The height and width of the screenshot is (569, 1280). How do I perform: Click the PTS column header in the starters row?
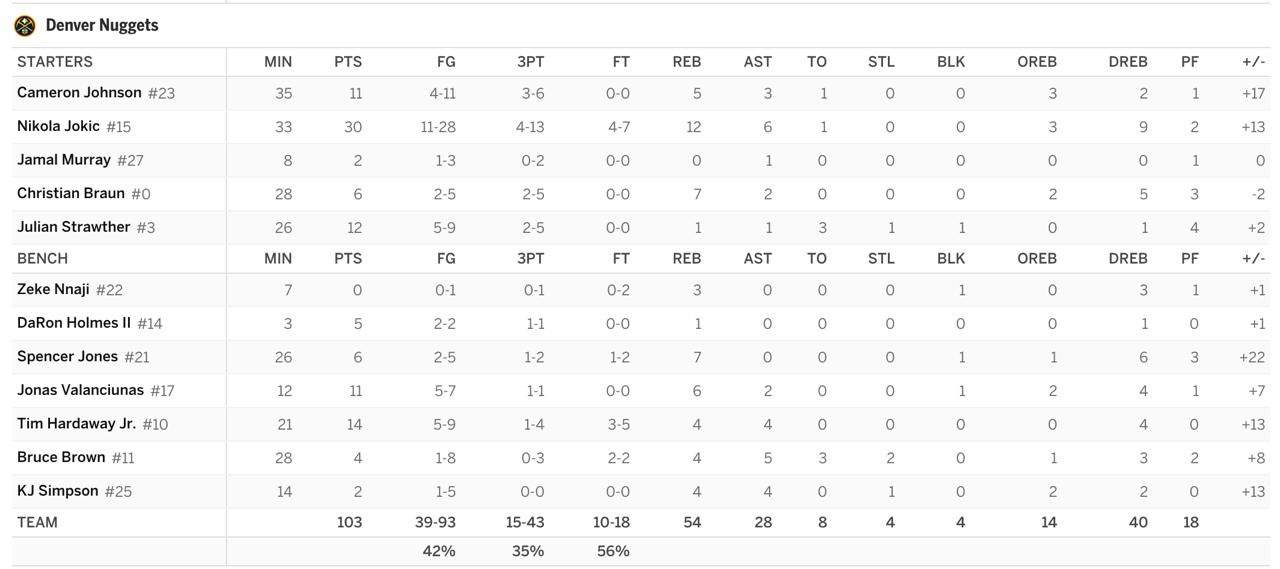pos(348,62)
